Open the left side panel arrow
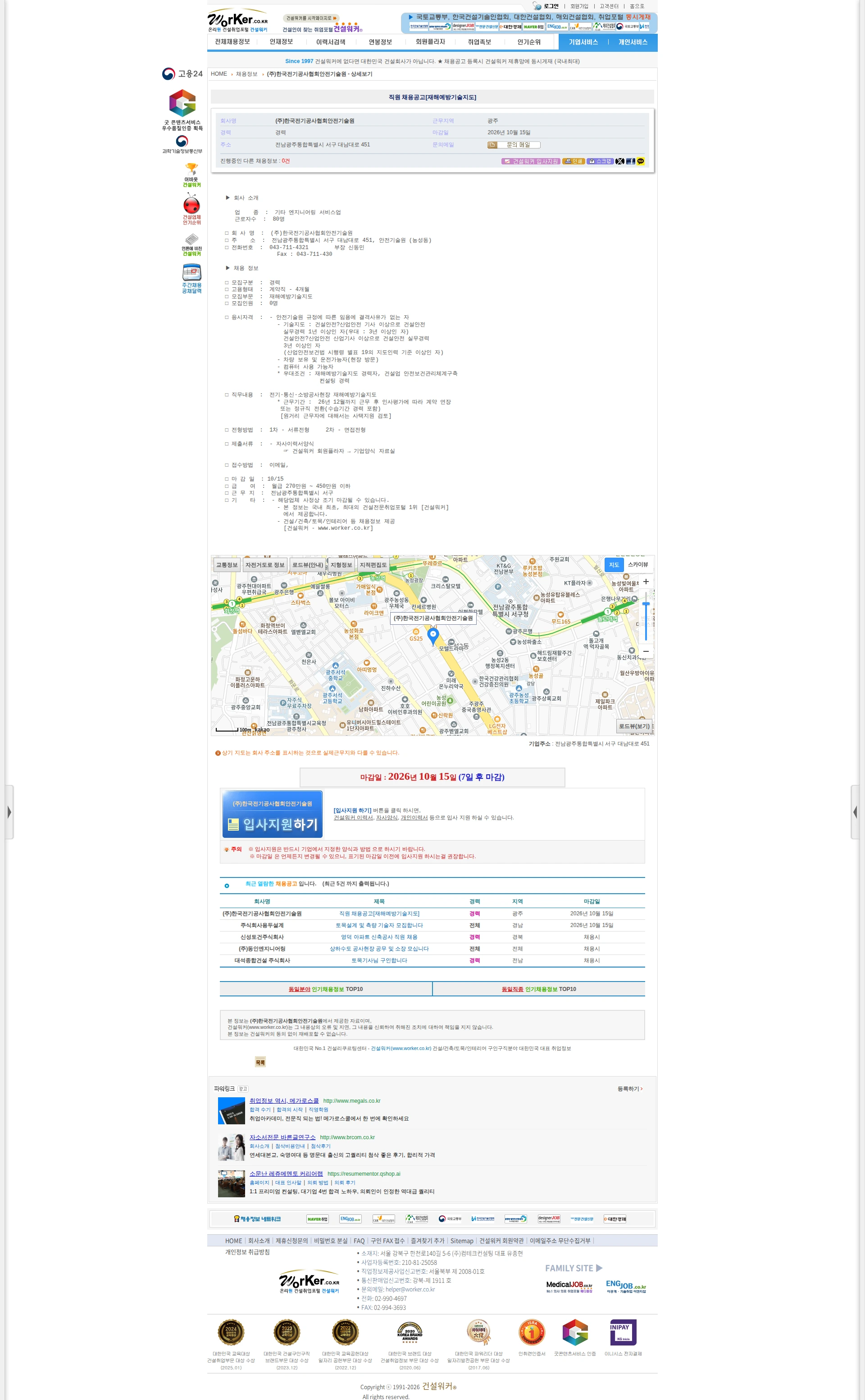This screenshot has width=865, height=1400. pyautogui.click(x=9, y=812)
